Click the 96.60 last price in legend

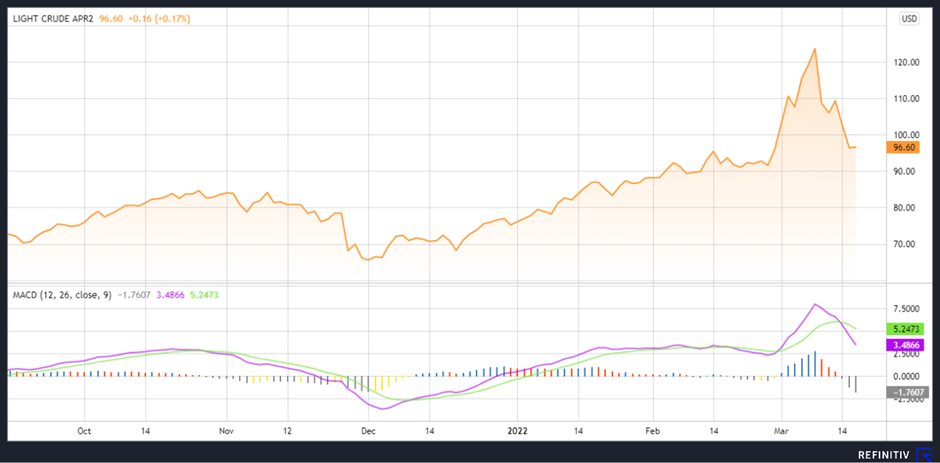112,19
